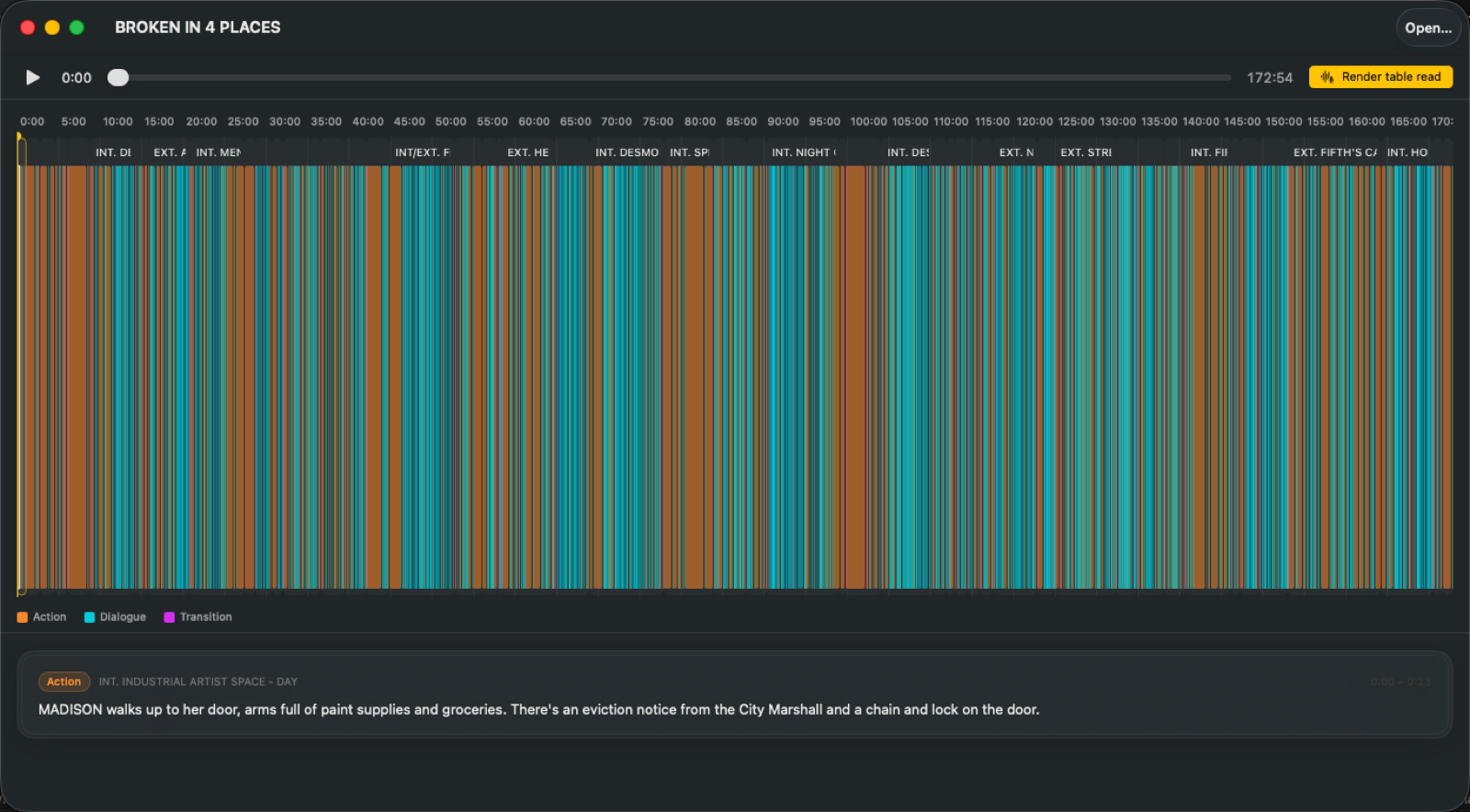Click the playback position slider knob
The height and width of the screenshot is (812, 1470).
point(118,77)
